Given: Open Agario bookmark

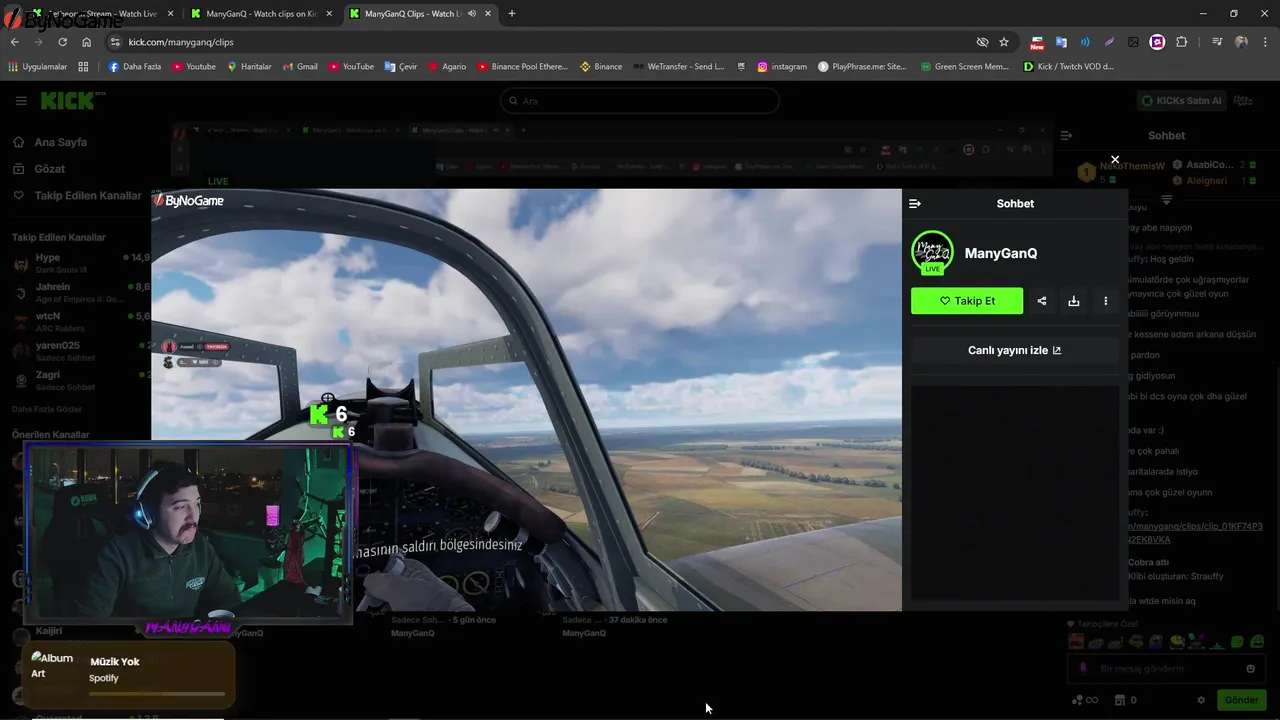Looking at the screenshot, I should pyautogui.click(x=447, y=66).
